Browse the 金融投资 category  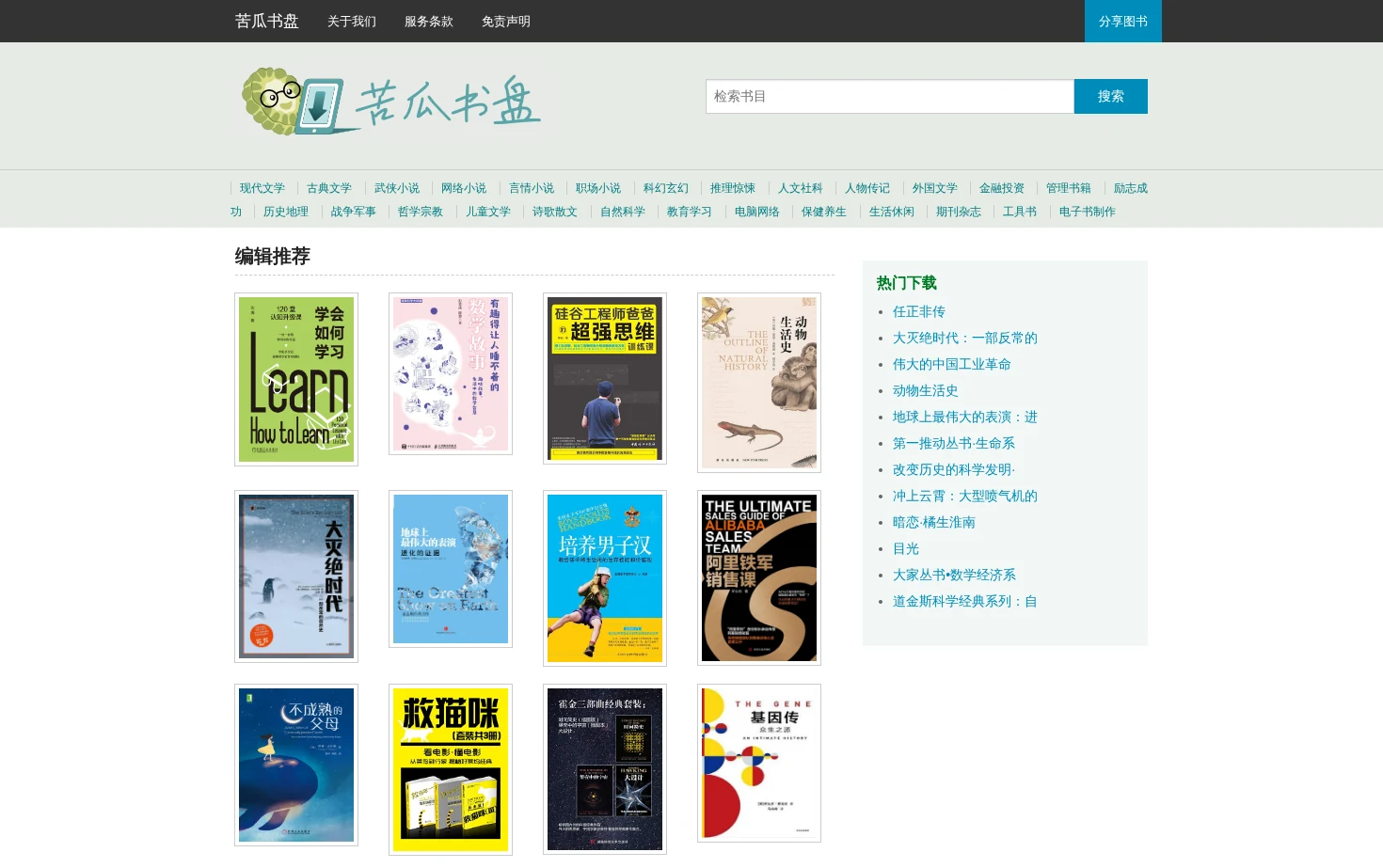click(x=1002, y=188)
